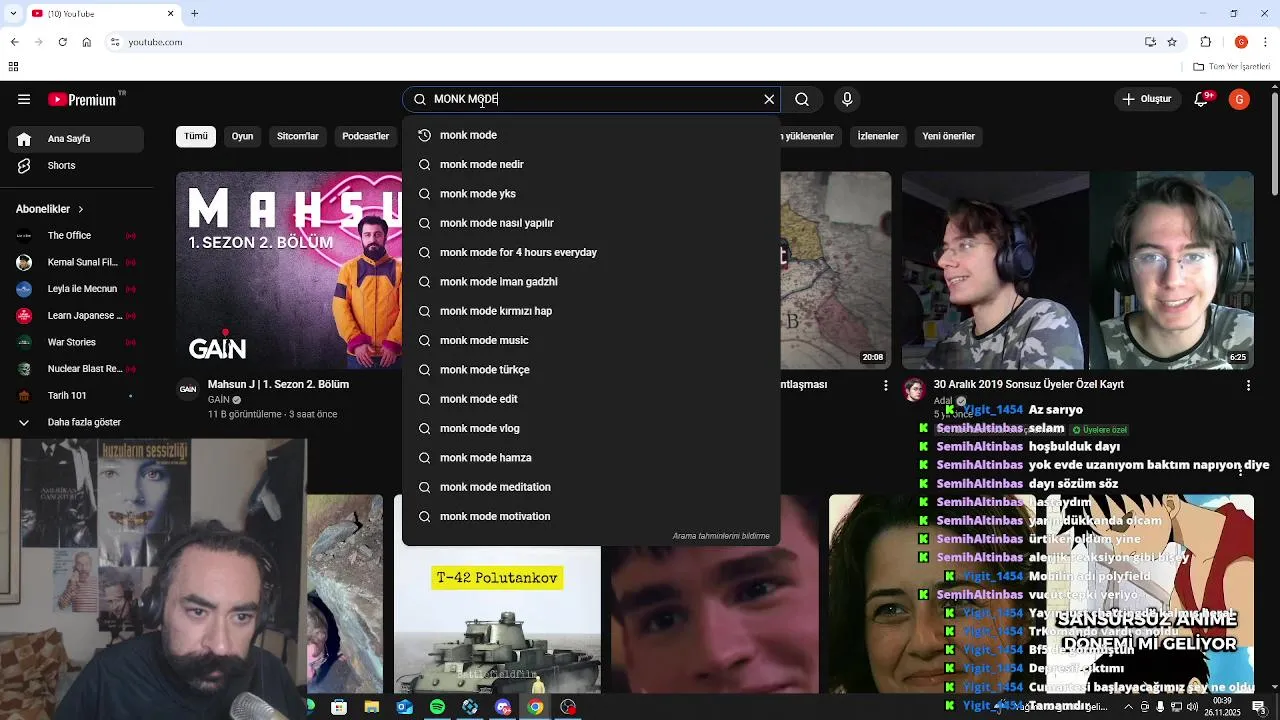Viewport: 1280px width, 720px height.
Task: Open Nuclear Blast Re... subscription
Action: [x=75, y=369]
